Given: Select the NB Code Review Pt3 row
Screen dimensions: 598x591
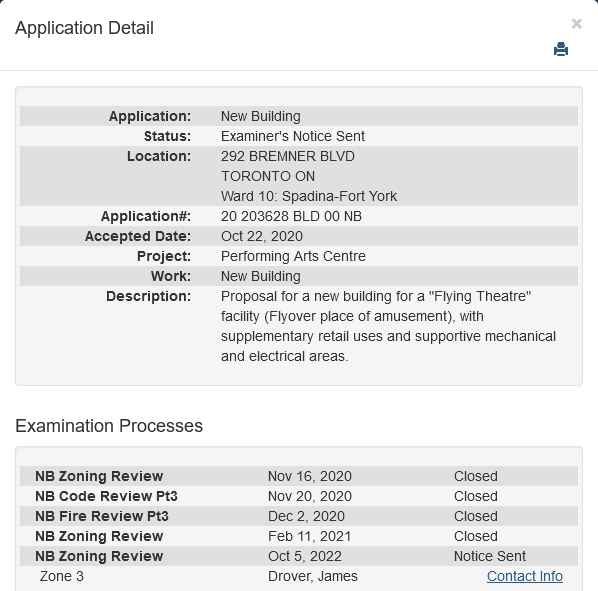Looking at the screenshot, I should coord(299,496).
